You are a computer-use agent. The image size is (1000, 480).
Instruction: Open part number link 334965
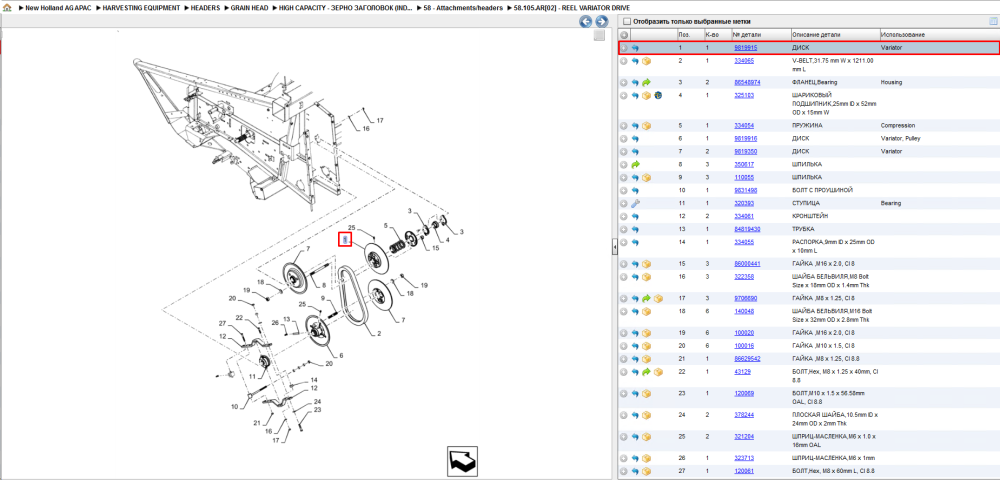744,61
